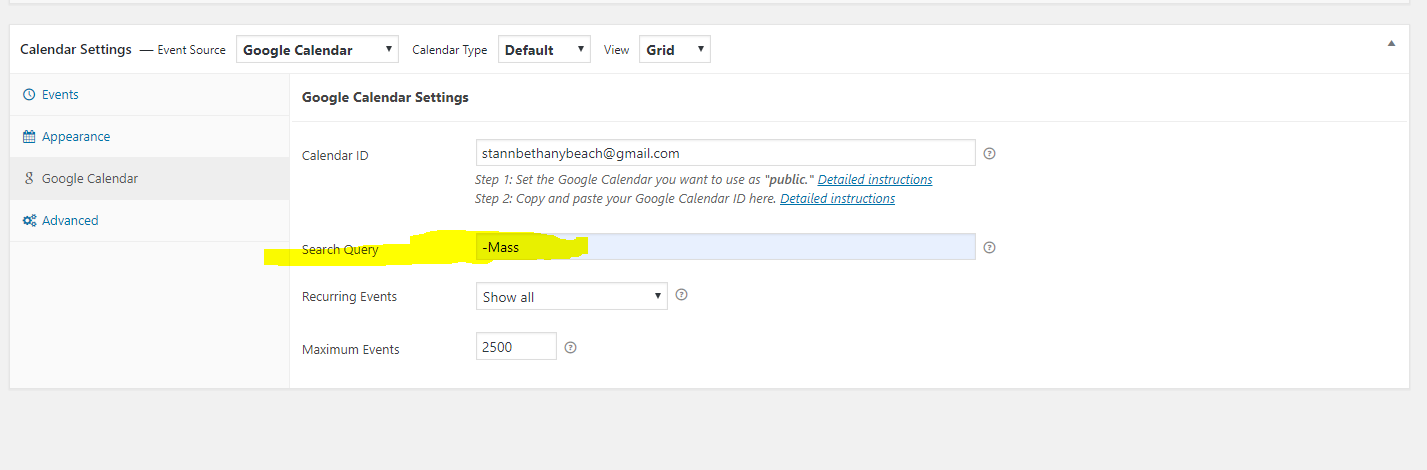Click into the Calendar ID text field

pyautogui.click(x=725, y=153)
